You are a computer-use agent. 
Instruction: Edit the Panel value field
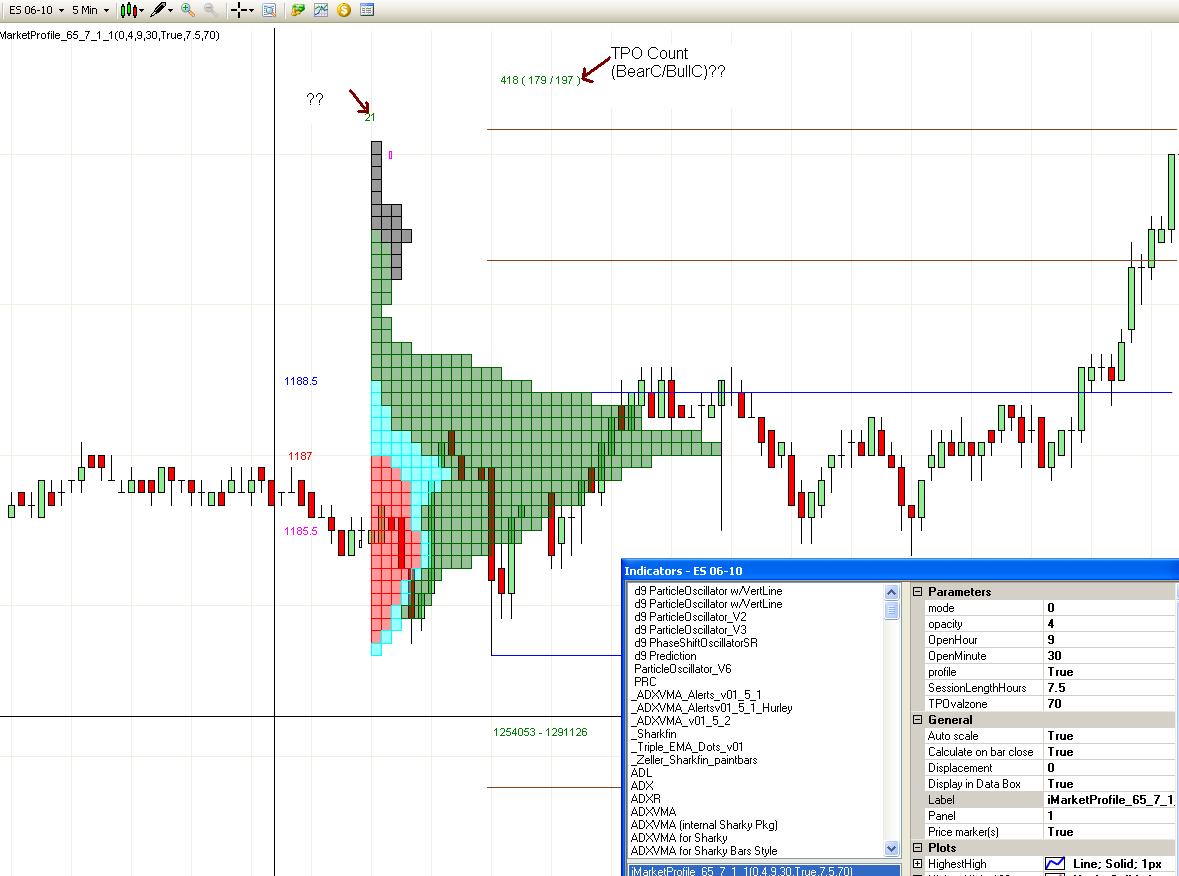click(x=1109, y=816)
